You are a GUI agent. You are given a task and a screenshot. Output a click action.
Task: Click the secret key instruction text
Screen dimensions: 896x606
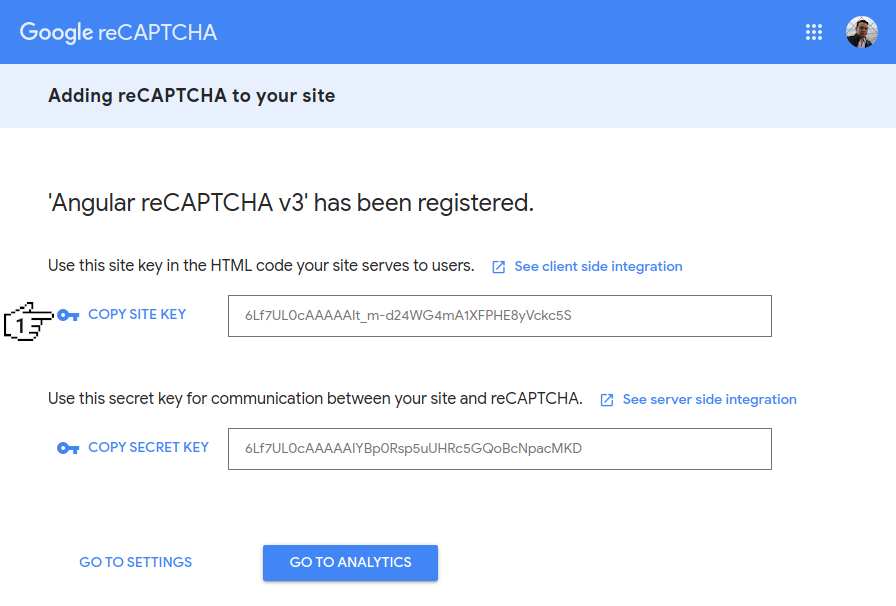(315, 399)
